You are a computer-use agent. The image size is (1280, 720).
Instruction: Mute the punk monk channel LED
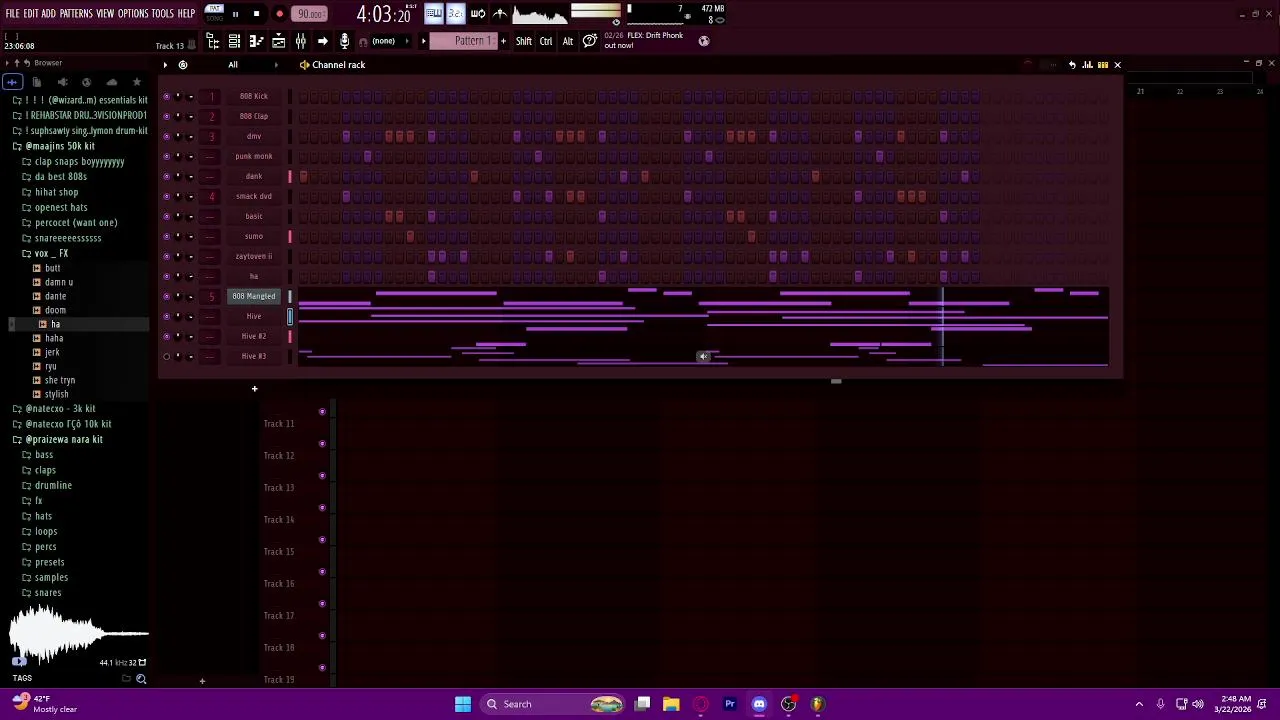[166, 156]
